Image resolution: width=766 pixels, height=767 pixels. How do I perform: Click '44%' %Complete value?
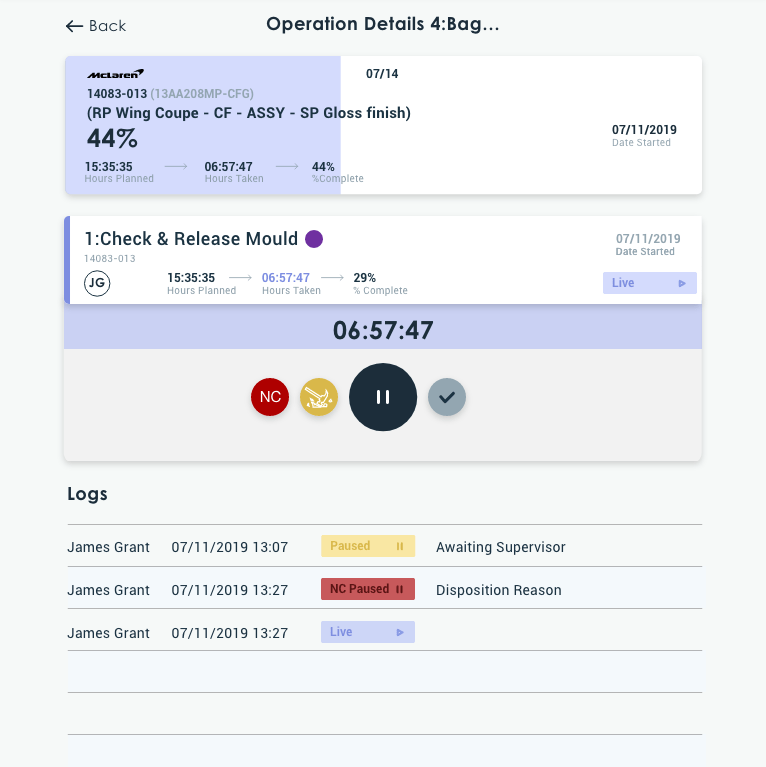323,167
